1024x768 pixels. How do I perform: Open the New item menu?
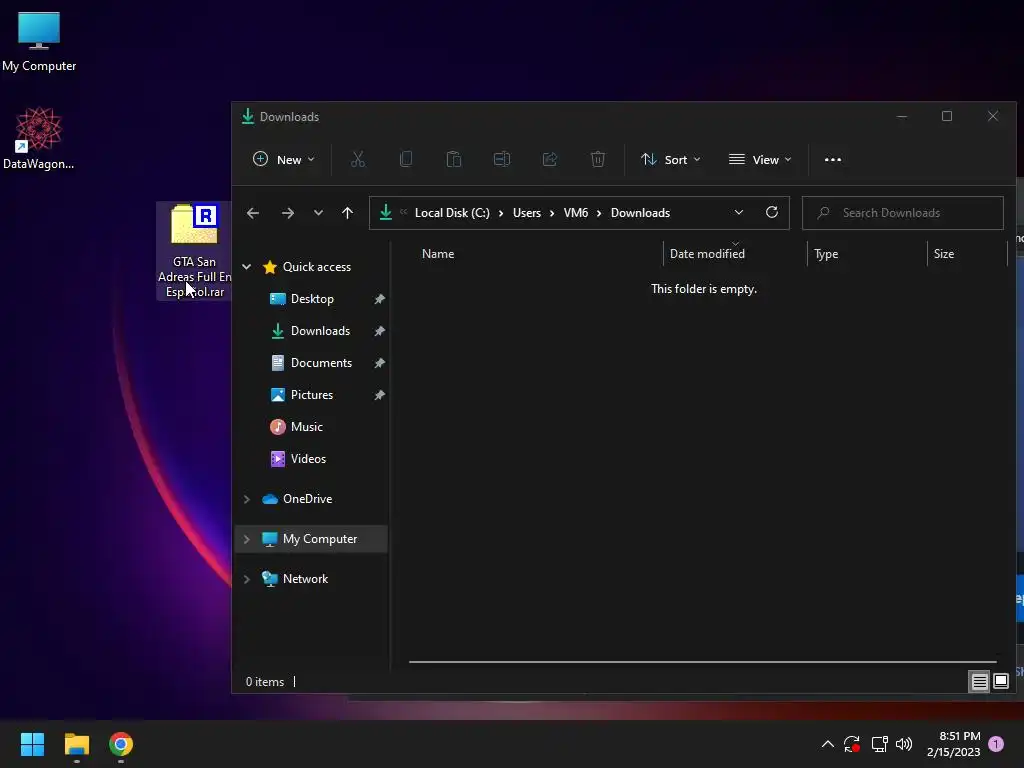coord(283,159)
